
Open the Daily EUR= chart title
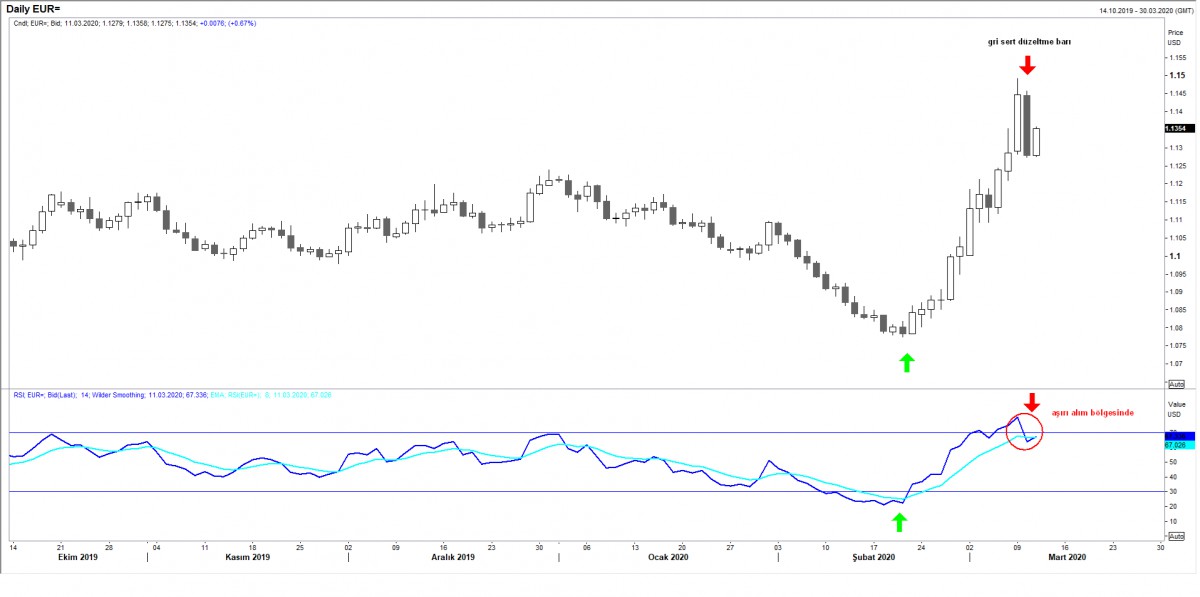click(32, 9)
